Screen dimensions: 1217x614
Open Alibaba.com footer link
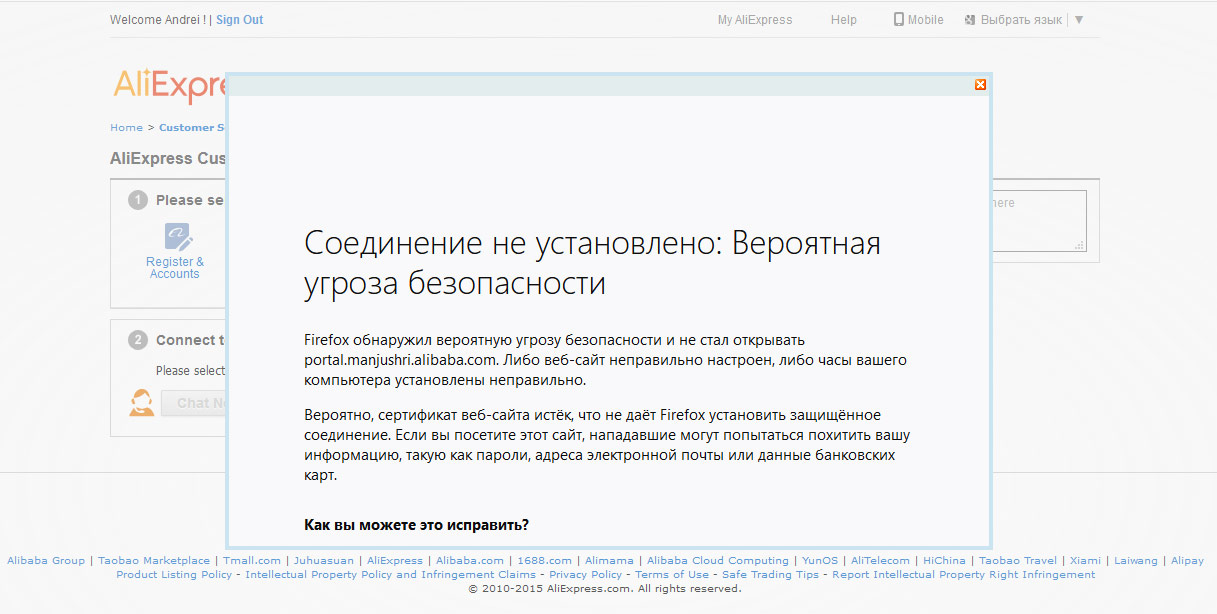[x=470, y=561]
